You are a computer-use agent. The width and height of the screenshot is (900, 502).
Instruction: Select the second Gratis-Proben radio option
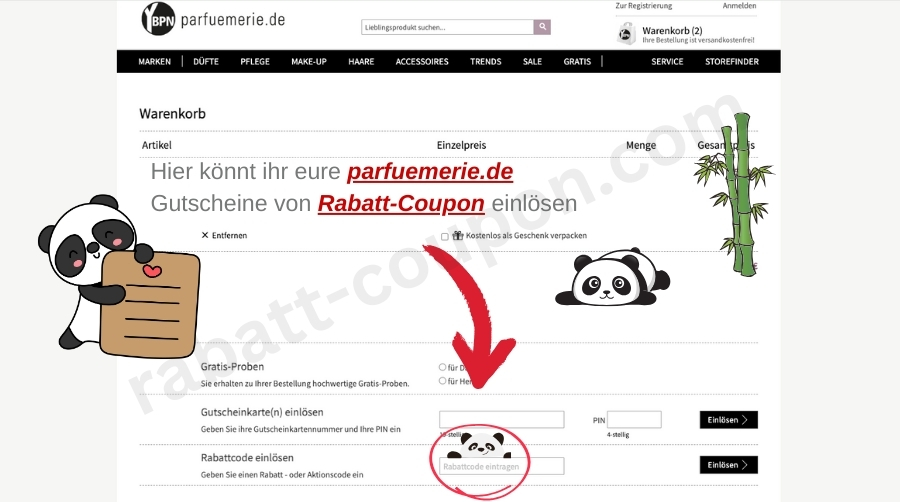443,381
